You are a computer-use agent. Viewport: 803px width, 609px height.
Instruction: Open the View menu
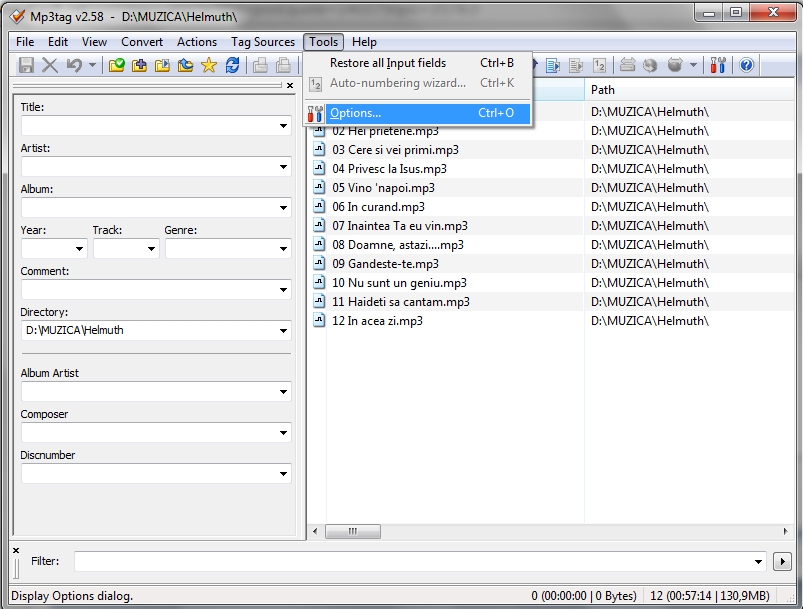[x=95, y=41]
